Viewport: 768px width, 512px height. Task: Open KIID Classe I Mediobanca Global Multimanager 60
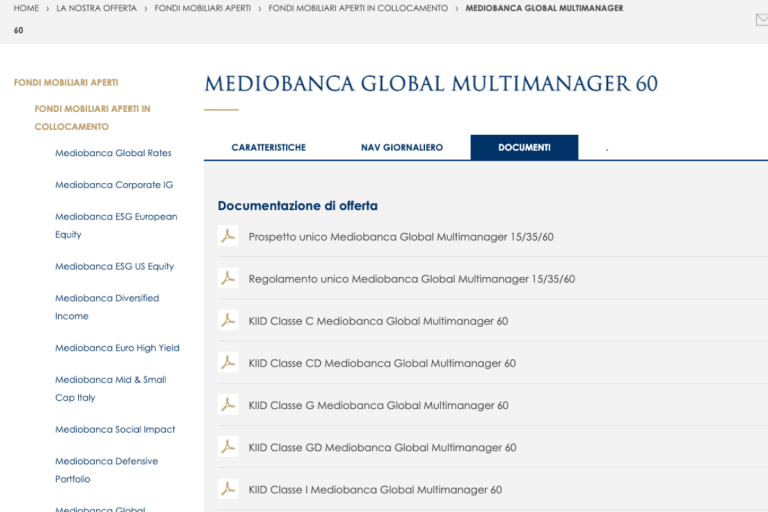375,489
